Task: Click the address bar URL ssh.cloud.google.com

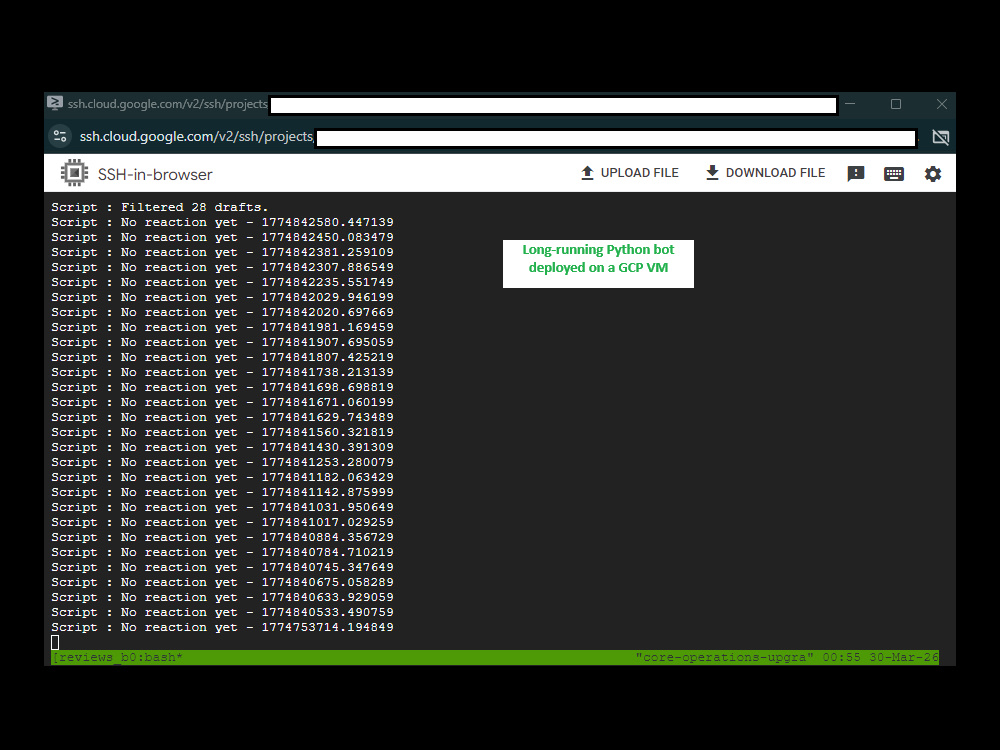Action: (196, 136)
